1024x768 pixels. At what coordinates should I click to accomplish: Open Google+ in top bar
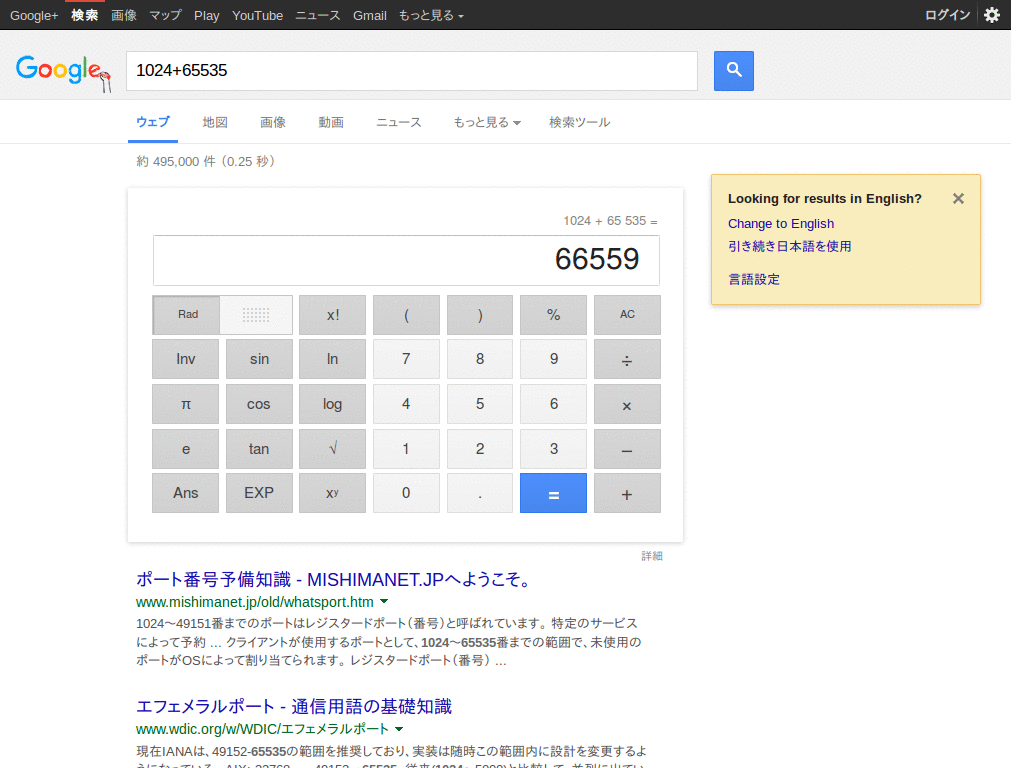(34, 15)
